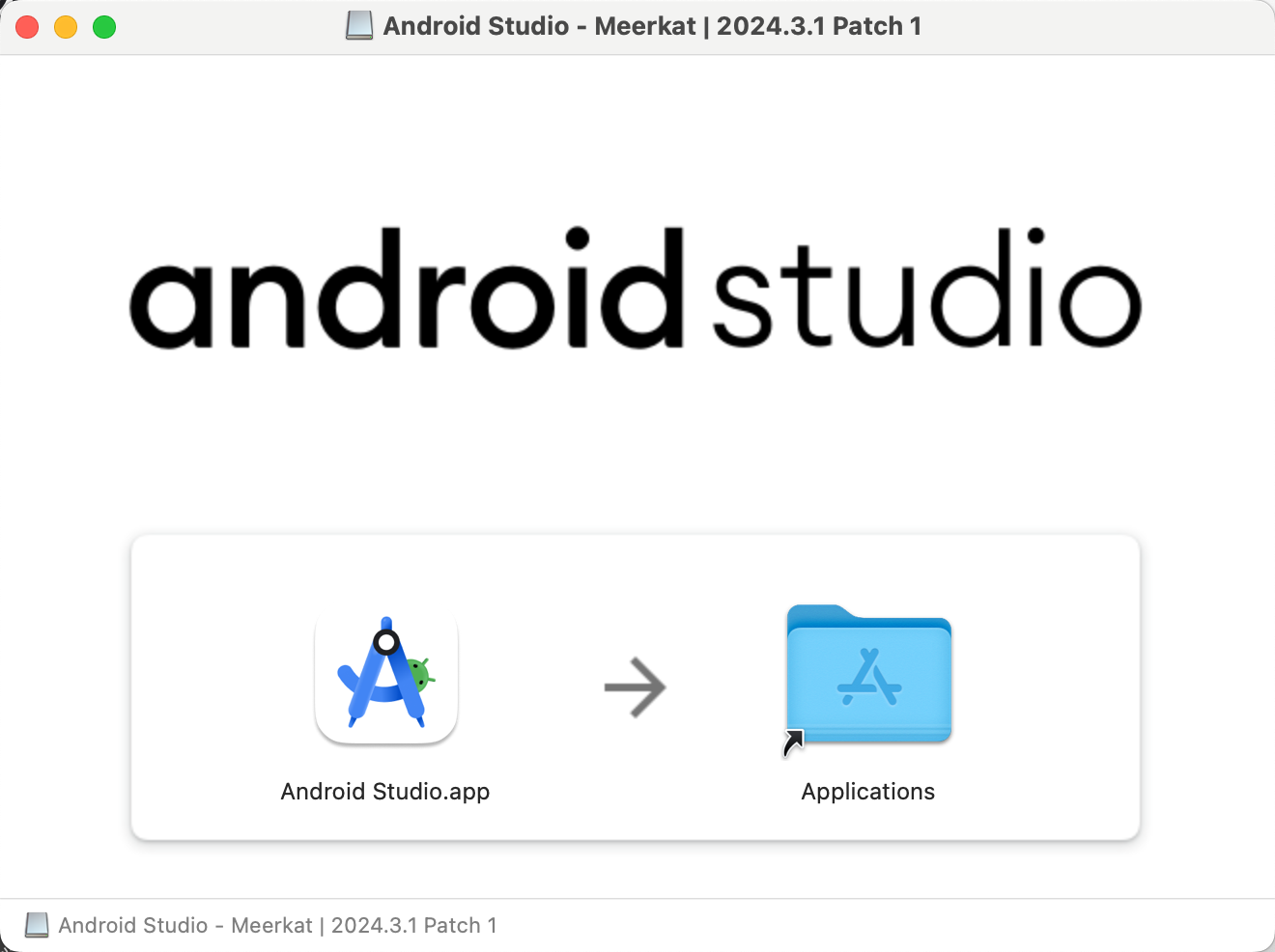
Task: Click the bottom status bar of the window
Action: pos(869,924)
